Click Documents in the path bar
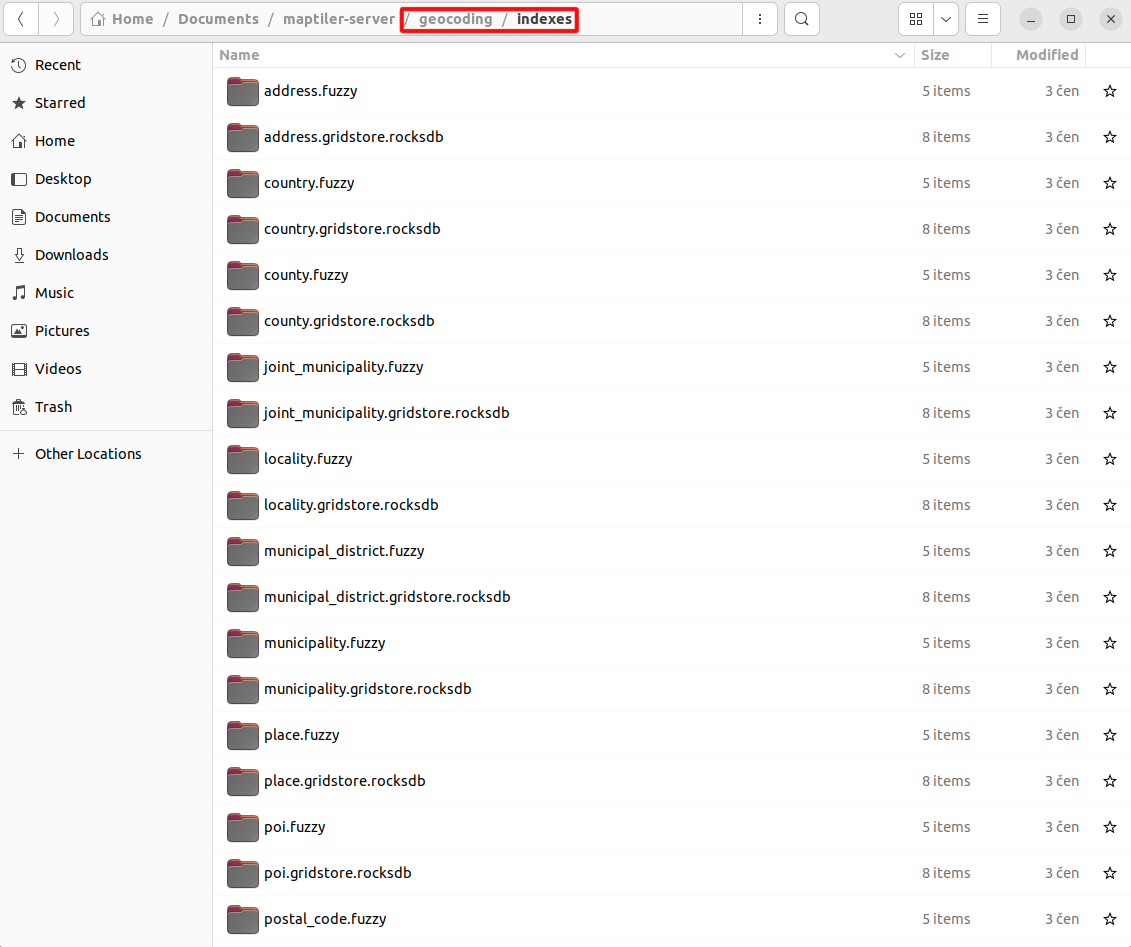This screenshot has width=1131, height=947. click(x=219, y=19)
